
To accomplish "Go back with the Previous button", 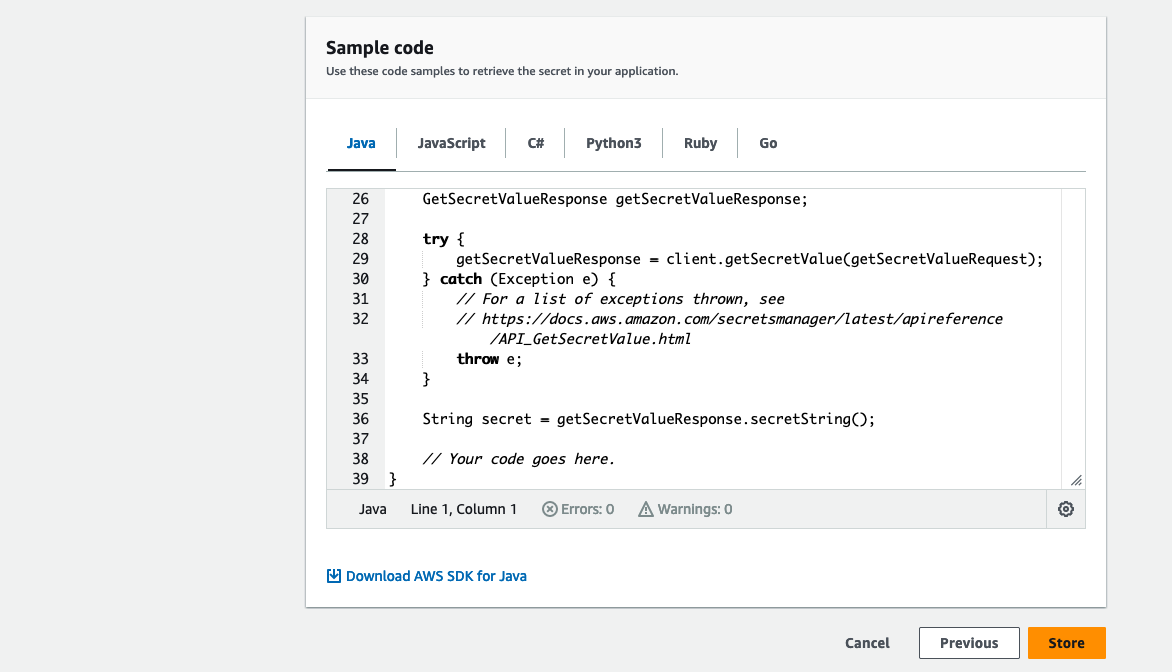I will pyautogui.click(x=968, y=643).
